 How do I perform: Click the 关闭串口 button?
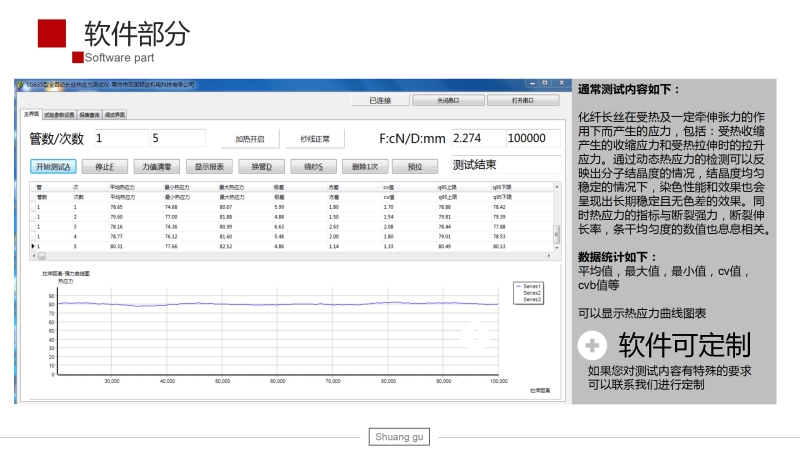tap(448, 100)
